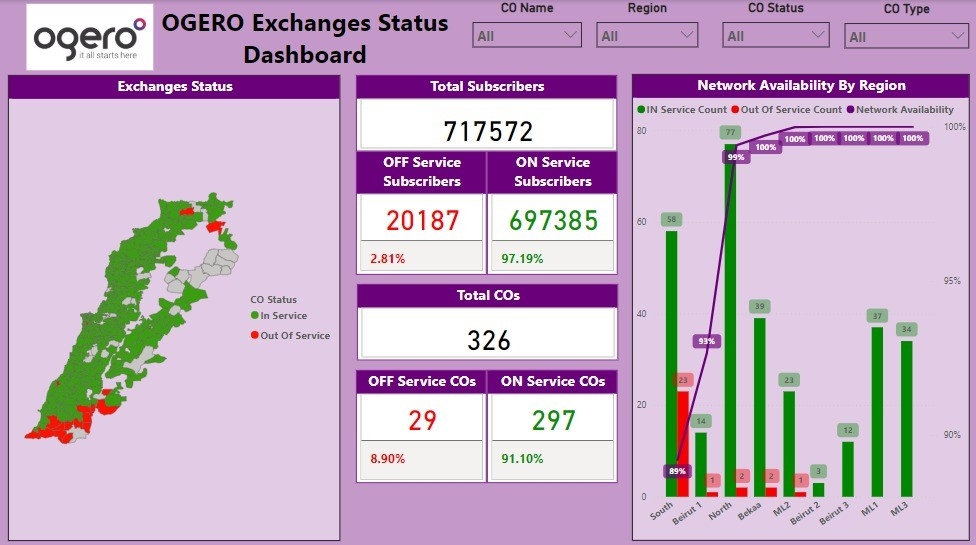The image size is (976, 545).
Task: Click the red Out Of Service legend dot
Action: click(x=255, y=336)
